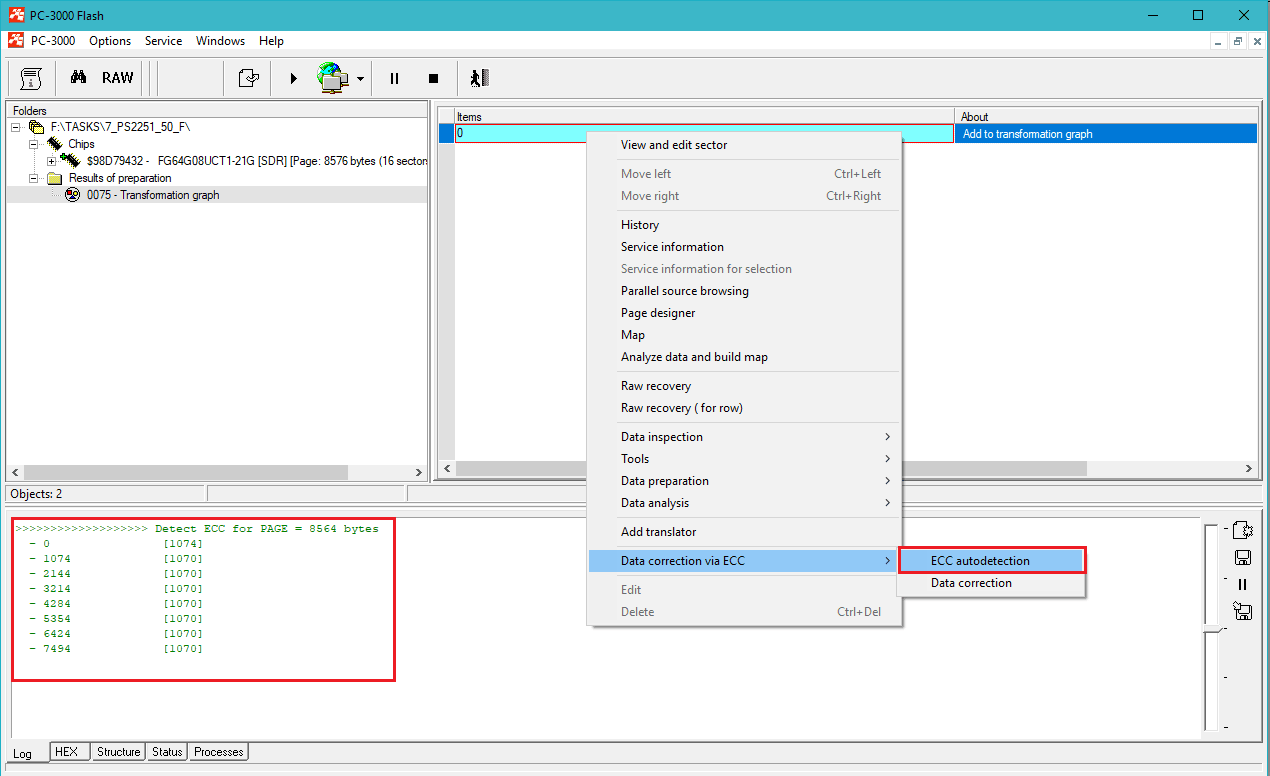The height and width of the screenshot is (776, 1270).
Task: Click the Add to transformation graph cell
Action: pyautogui.click(x=1106, y=134)
